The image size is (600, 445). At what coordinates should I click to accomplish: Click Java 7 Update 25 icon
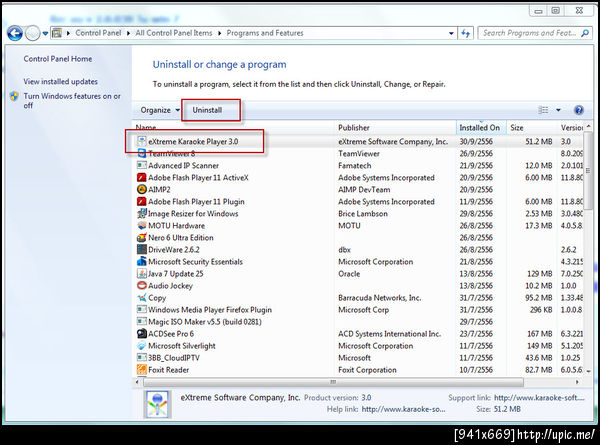pos(142,274)
